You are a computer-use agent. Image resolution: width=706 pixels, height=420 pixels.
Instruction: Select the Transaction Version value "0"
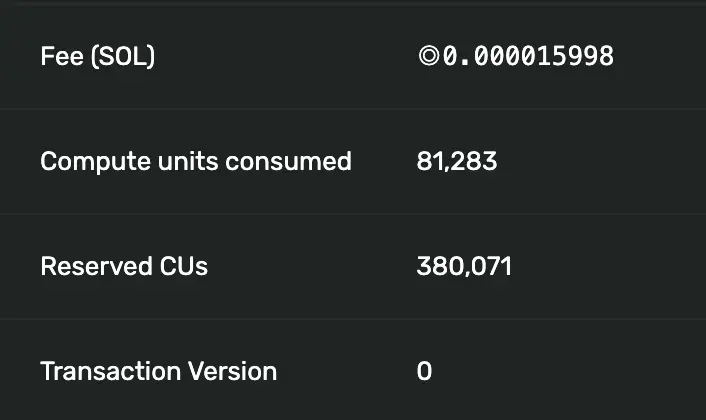point(424,371)
